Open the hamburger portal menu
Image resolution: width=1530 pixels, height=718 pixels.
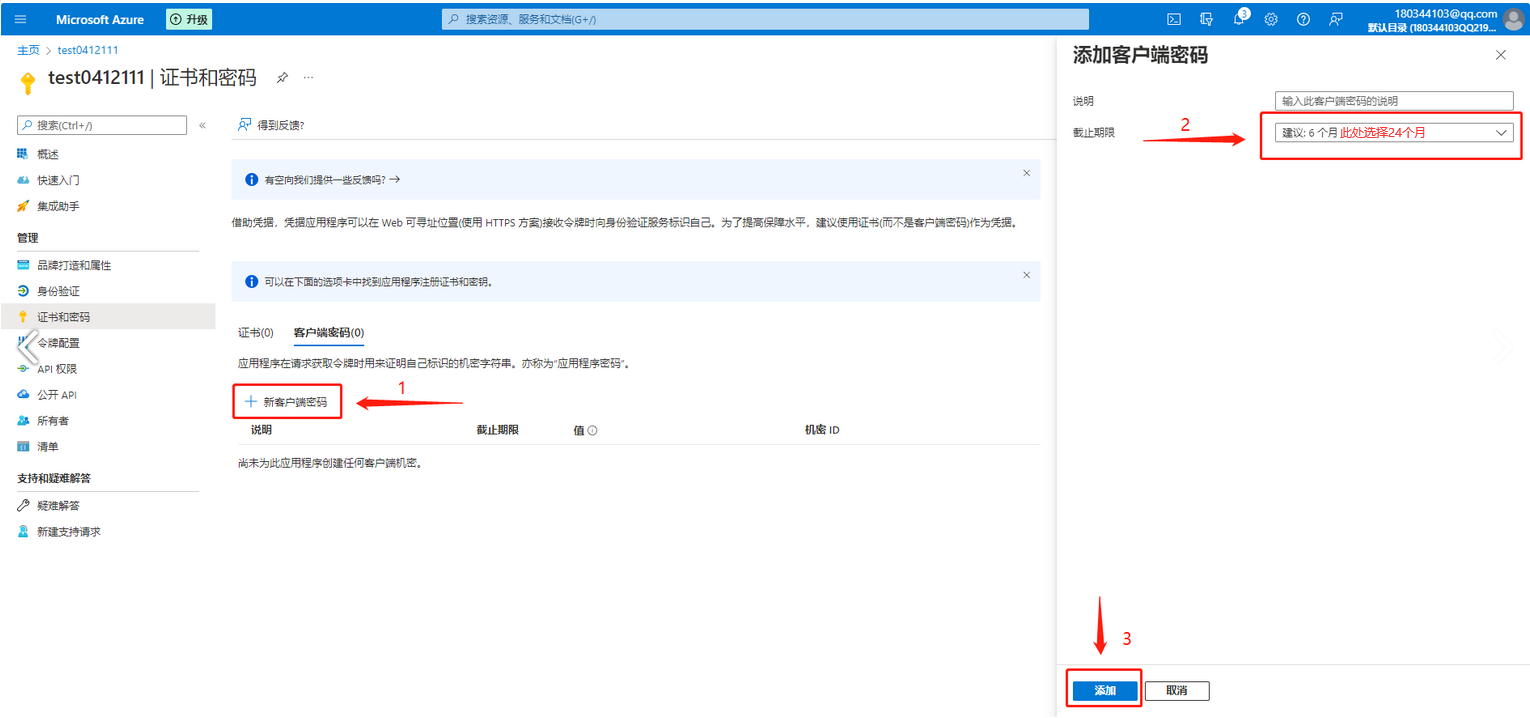pos(21,19)
